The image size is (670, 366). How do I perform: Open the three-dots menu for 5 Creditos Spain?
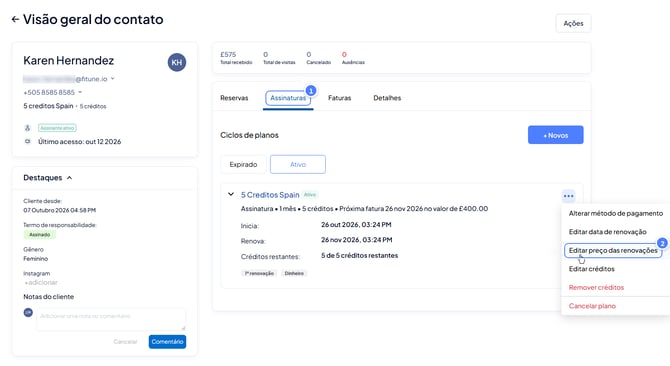[568, 196]
